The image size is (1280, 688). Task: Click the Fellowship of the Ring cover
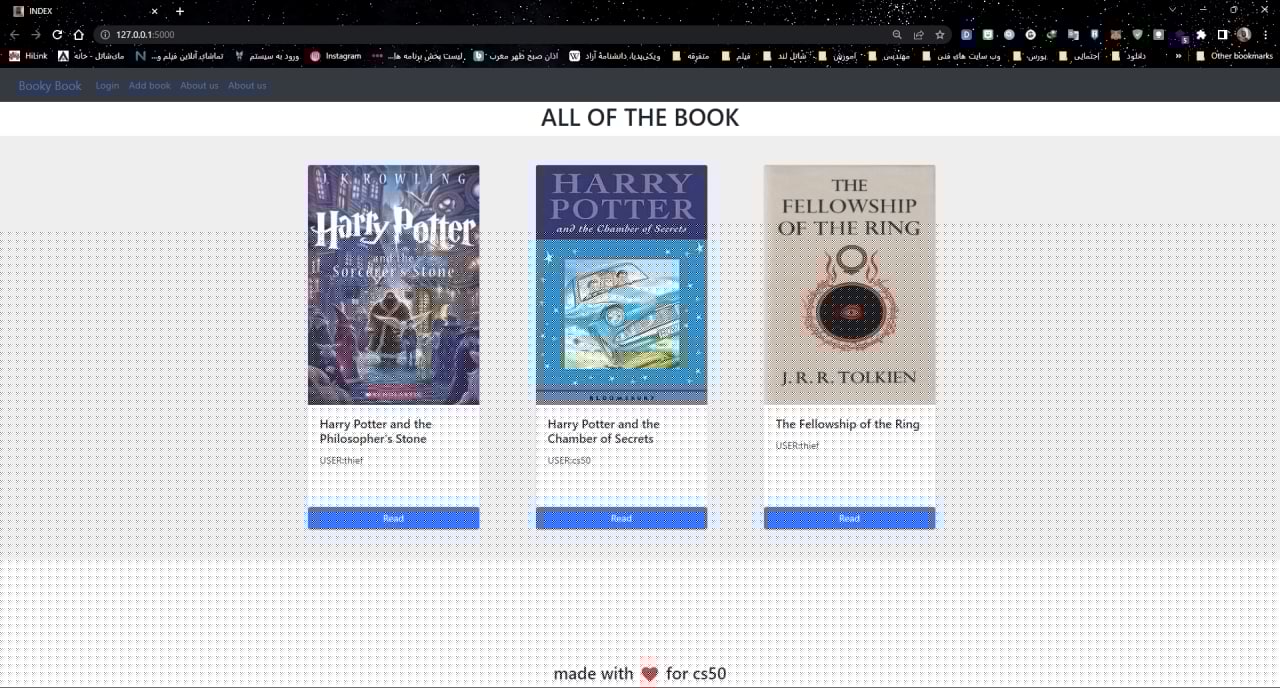(849, 285)
